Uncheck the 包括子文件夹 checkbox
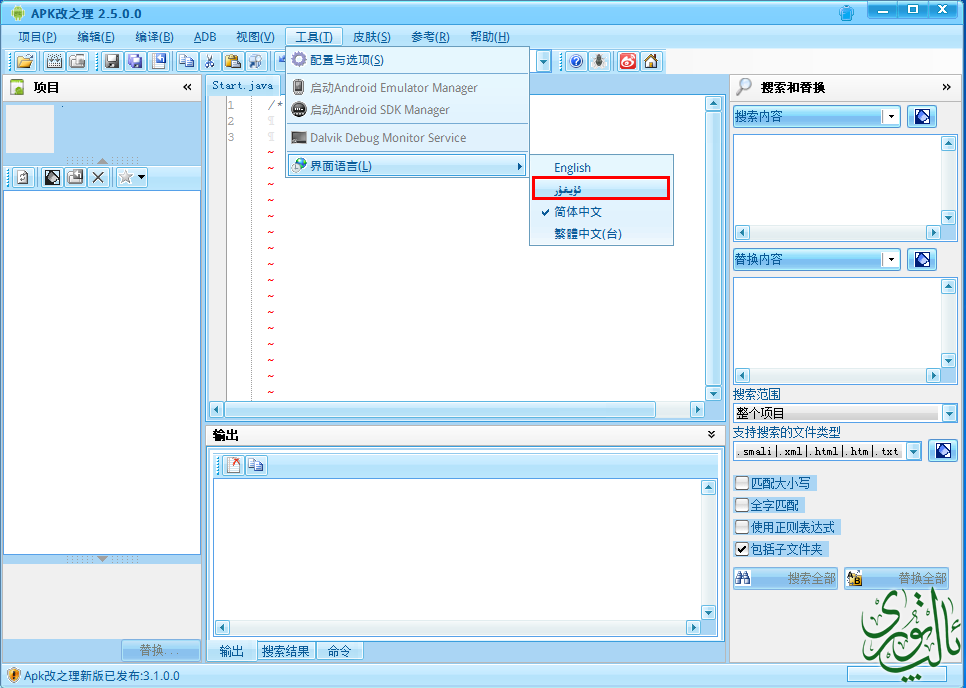Viewport: 966px width, 688px height. pos(742,549)
